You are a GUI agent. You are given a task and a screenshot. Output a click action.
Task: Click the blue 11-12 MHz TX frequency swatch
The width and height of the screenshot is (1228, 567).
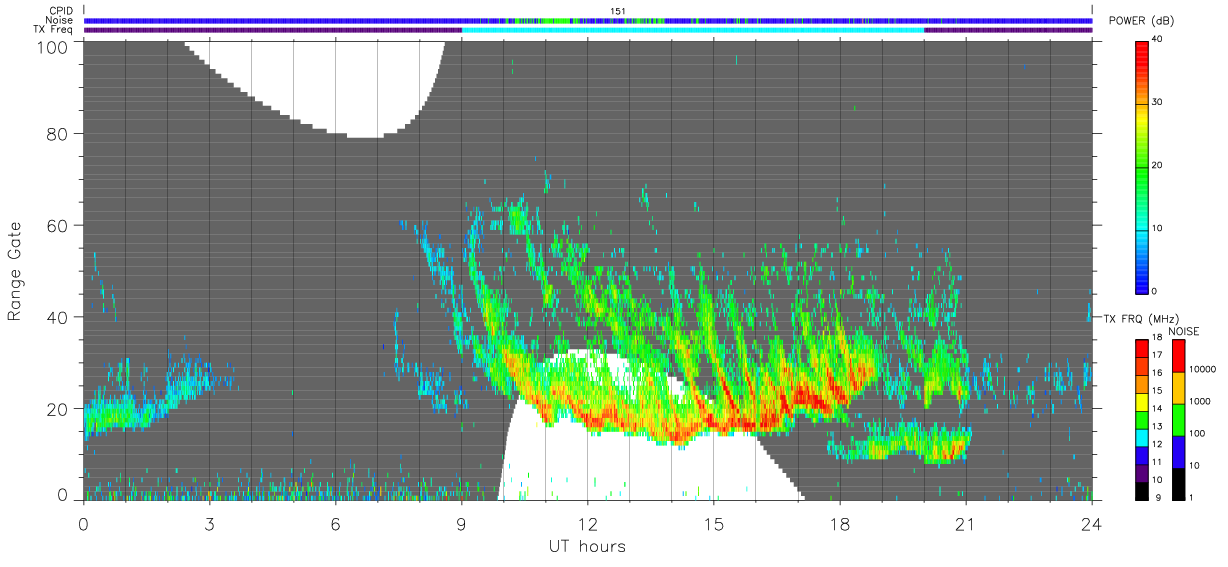(1142, 456)
